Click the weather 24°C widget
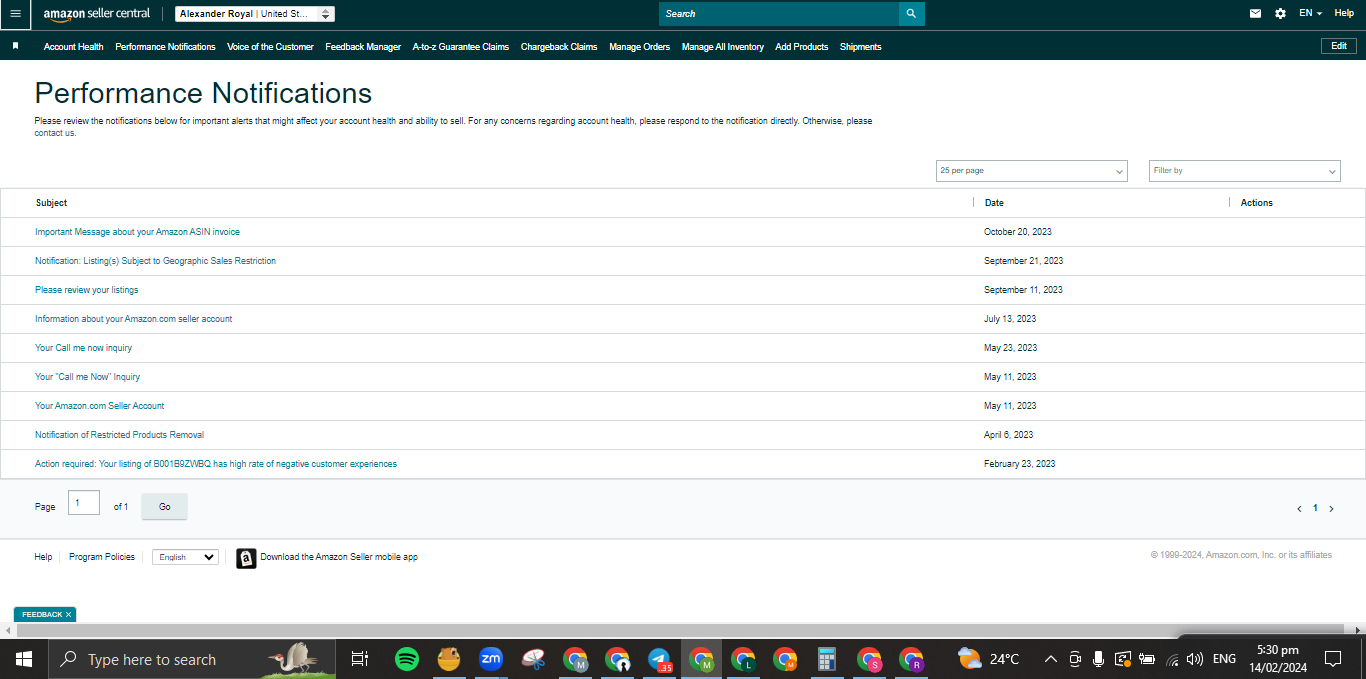 tap(989, 659)
